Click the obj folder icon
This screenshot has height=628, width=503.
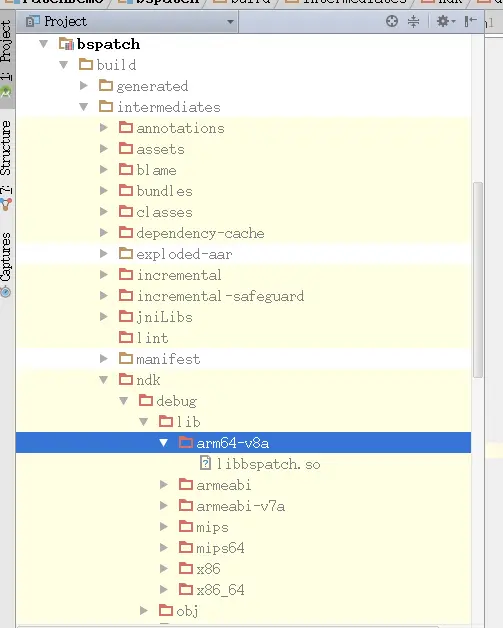pos(166,610)
